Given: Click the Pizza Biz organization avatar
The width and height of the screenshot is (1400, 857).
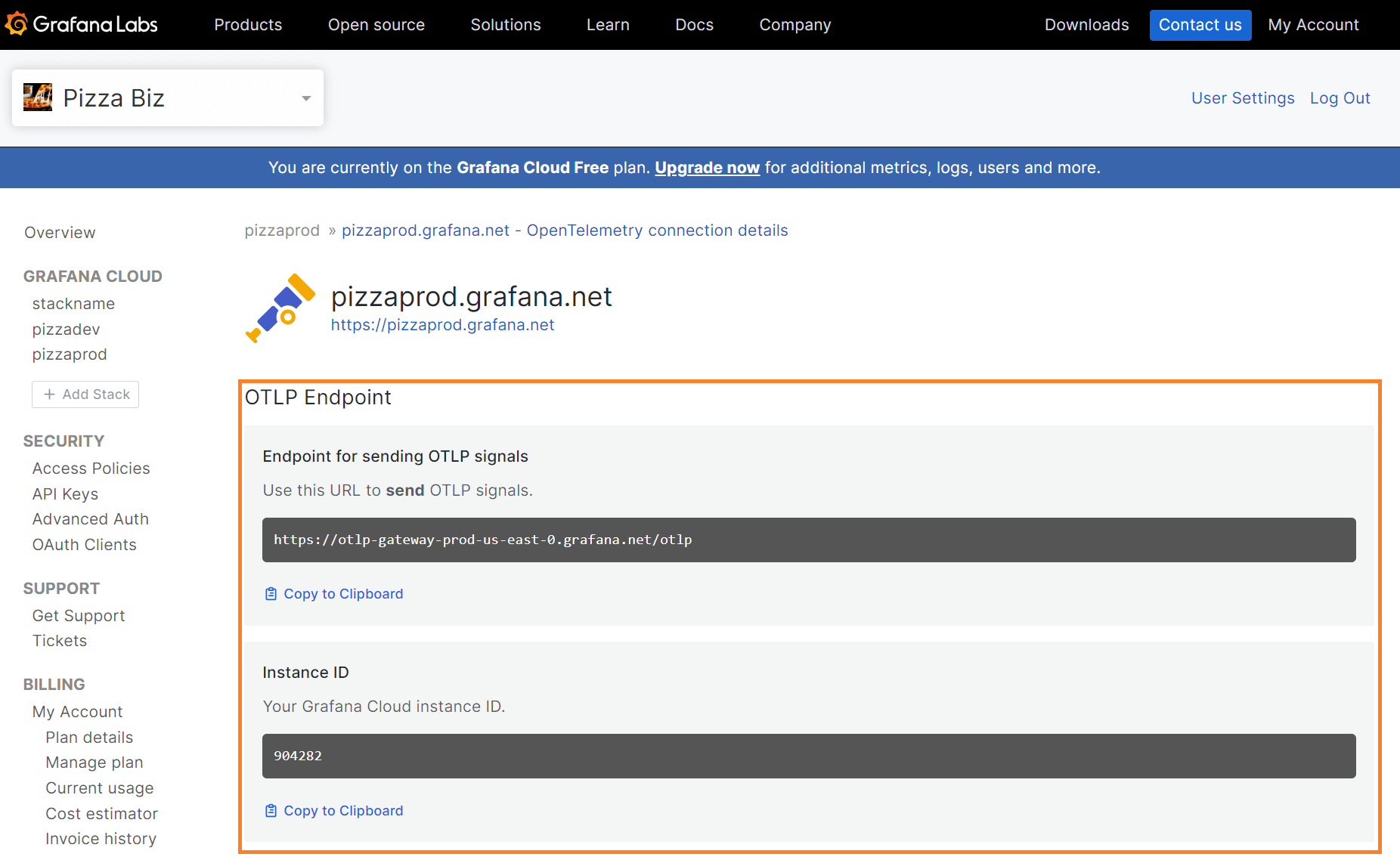Looking at the screenshot, I should (x=38, y=97).
